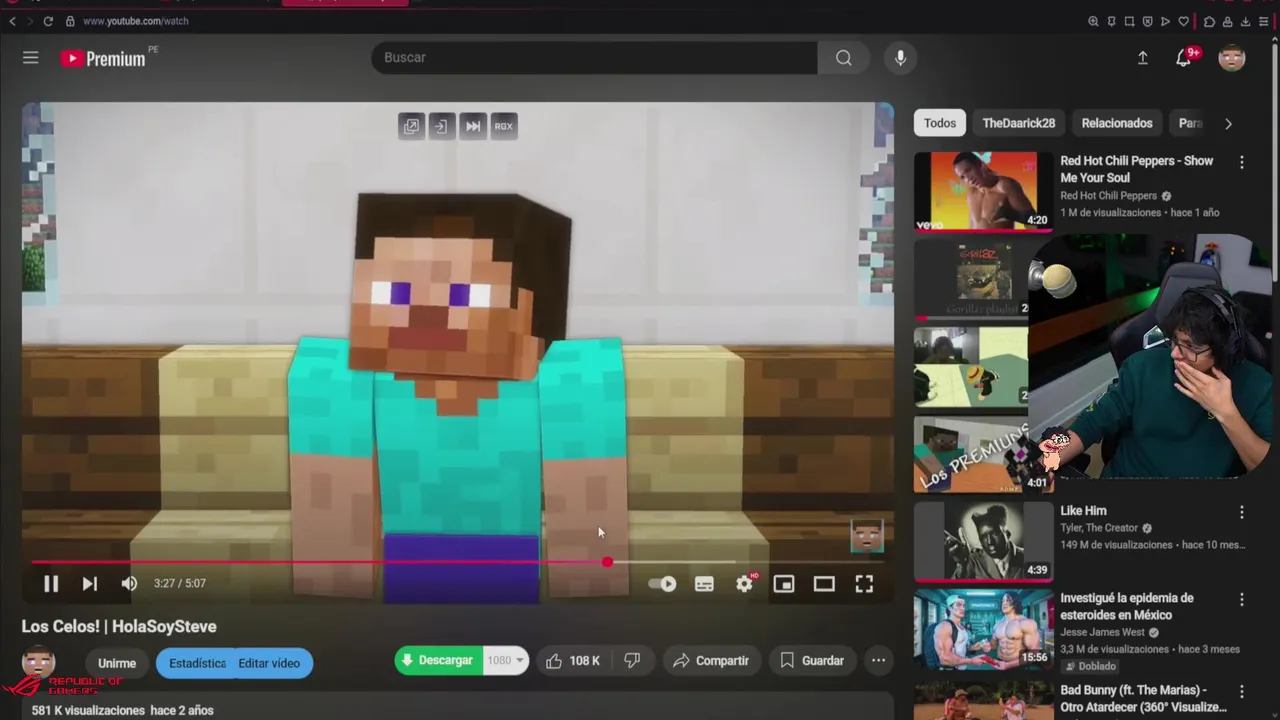Image resolution: width=1280 pixels, height=720 pixels.
Task: Click the red progress scrubber handle
Action: [607, 562]
